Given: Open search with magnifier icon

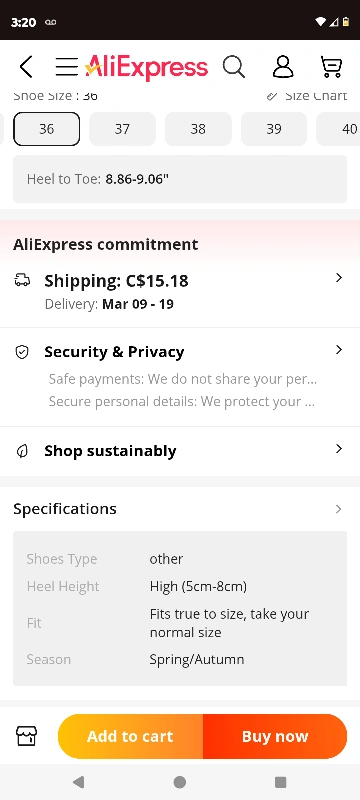Looking at the screenshot, I should [x=234, y=67].
